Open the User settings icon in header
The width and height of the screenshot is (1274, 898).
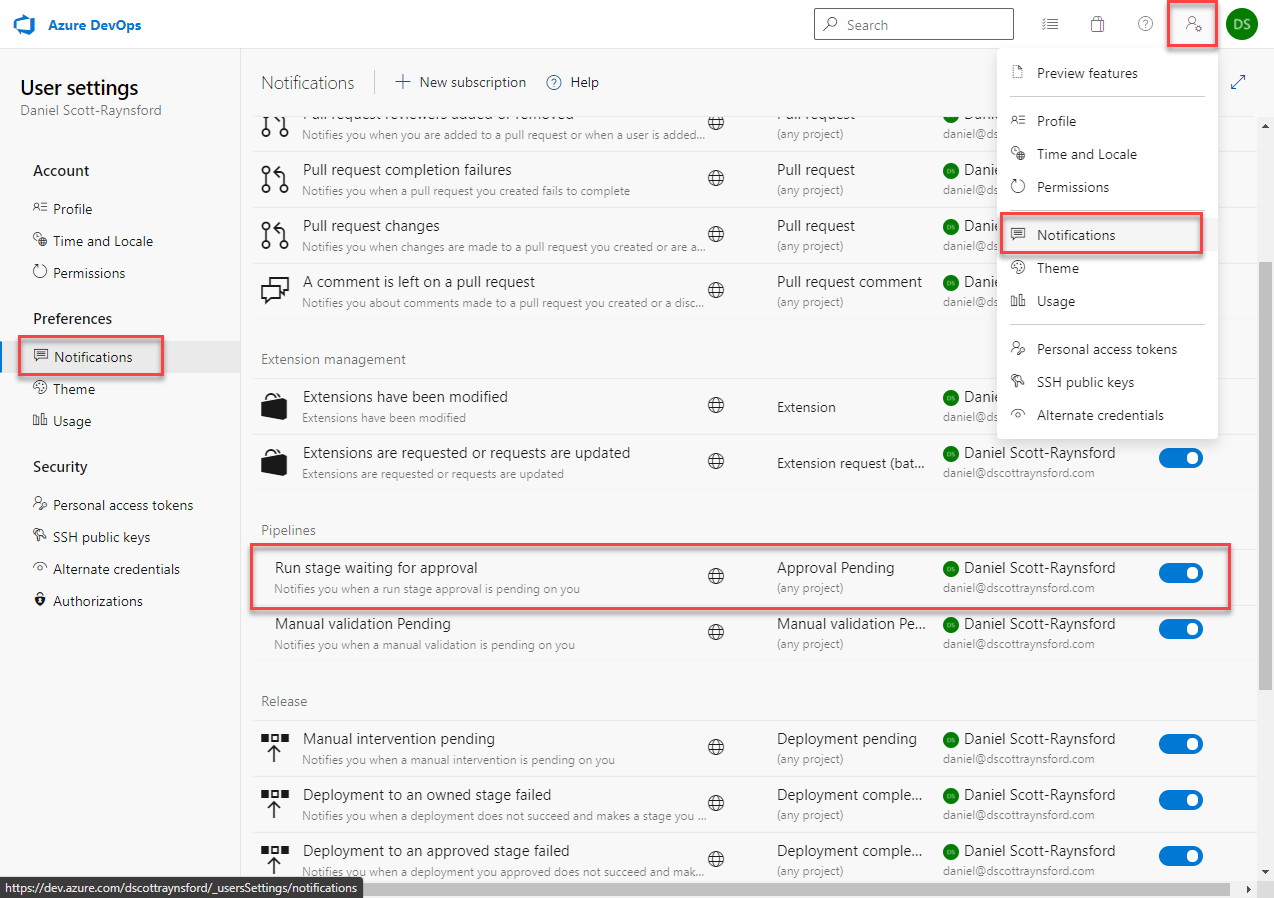click(x=1193, y=24)
